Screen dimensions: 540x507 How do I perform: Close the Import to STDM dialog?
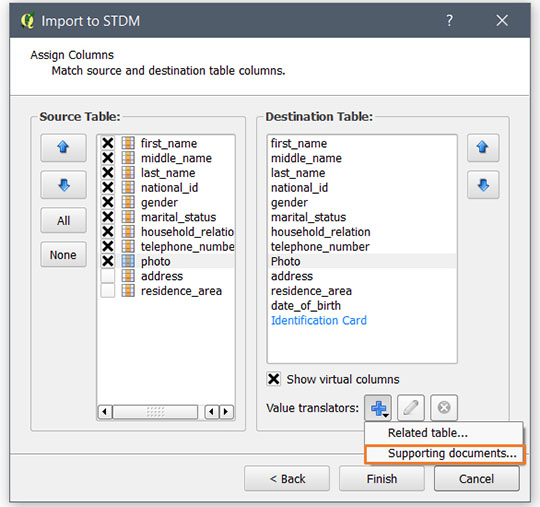click(x=502, y=21)
